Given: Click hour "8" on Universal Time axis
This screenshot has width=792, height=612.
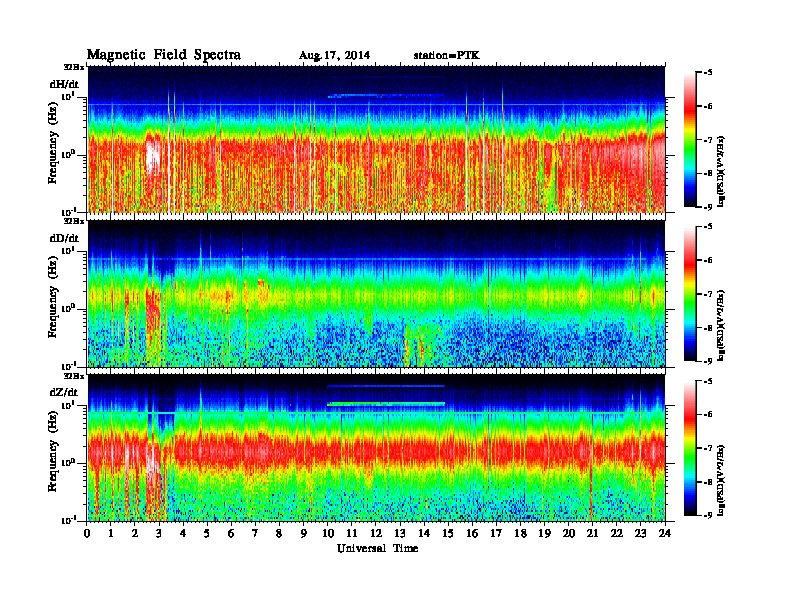Looking at the screenshot, I should pos(279,533).
